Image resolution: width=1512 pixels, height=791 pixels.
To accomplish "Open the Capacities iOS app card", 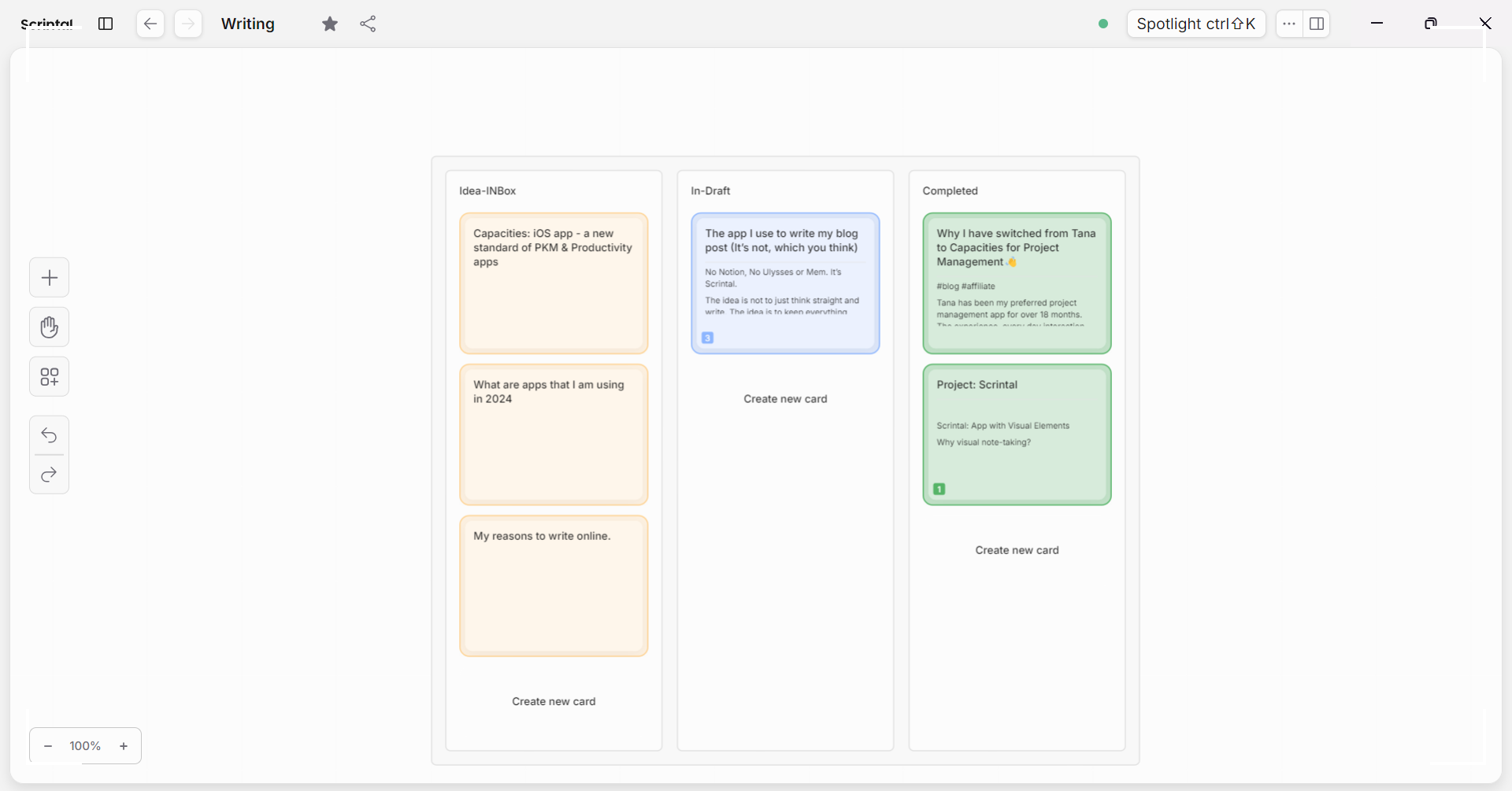I will point(554,283).
